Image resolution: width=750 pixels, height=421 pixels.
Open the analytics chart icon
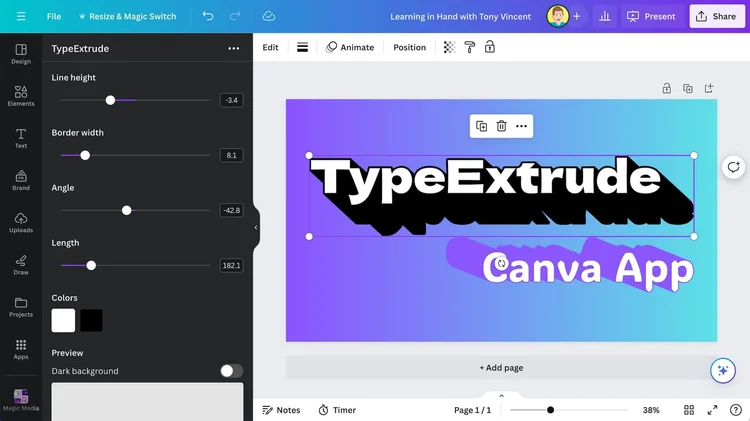click(x=605, y=16)
